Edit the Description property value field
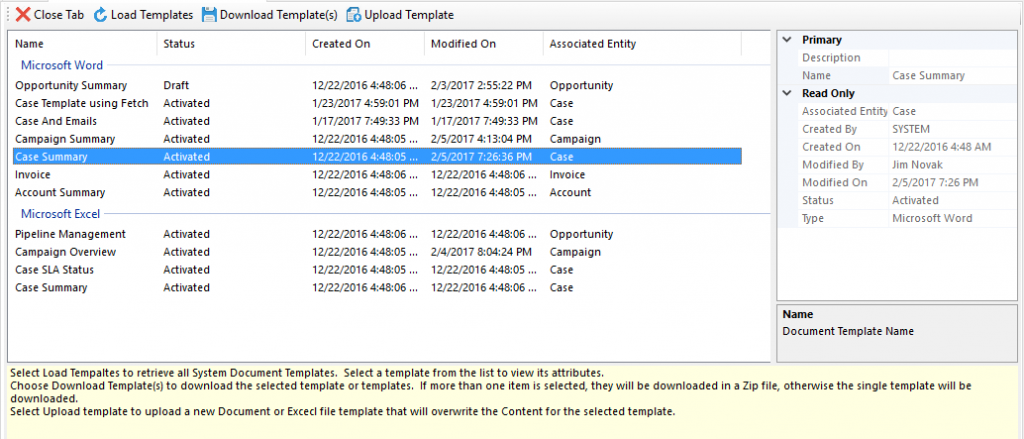Screen dimensions: 1024x439 click(x=953, y=57)
